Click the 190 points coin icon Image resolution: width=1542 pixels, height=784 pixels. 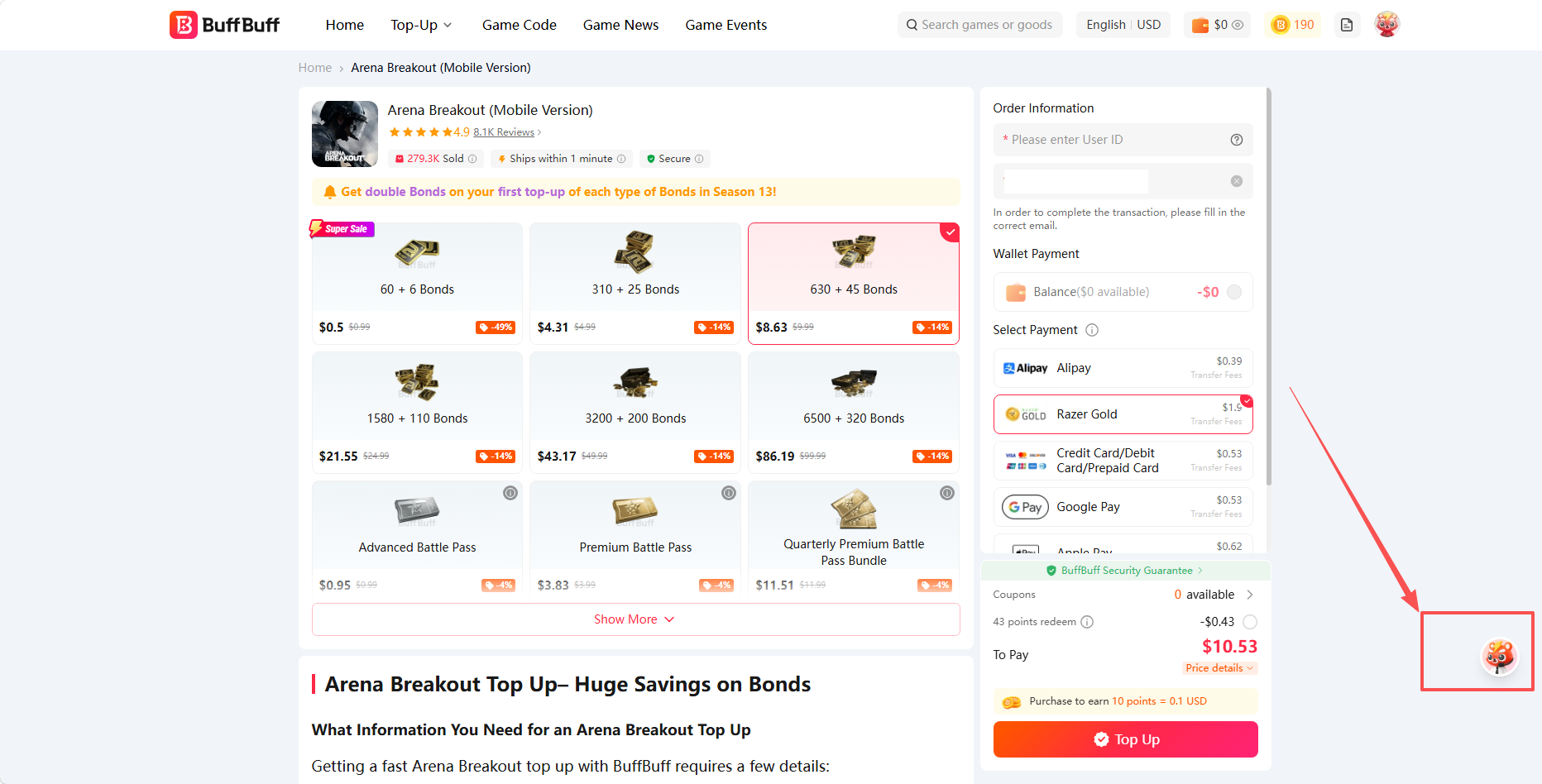coord(1281,25)
